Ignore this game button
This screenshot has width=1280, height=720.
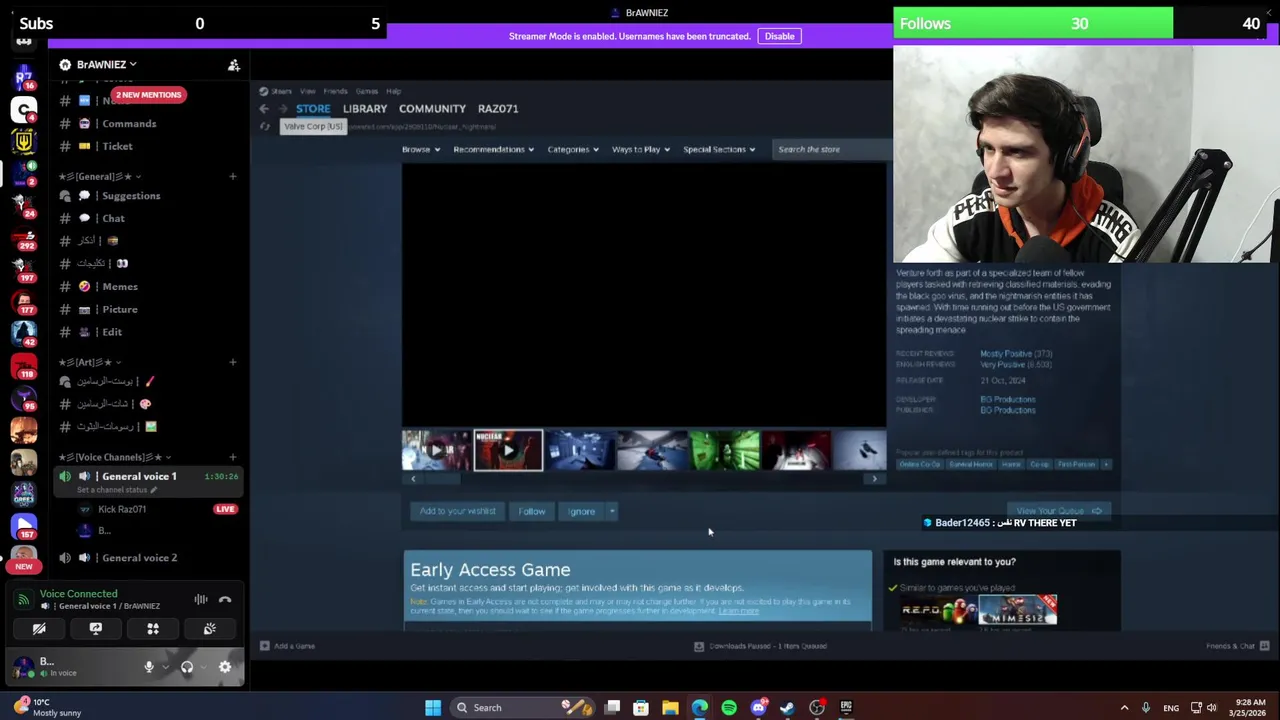pos(581,511)
